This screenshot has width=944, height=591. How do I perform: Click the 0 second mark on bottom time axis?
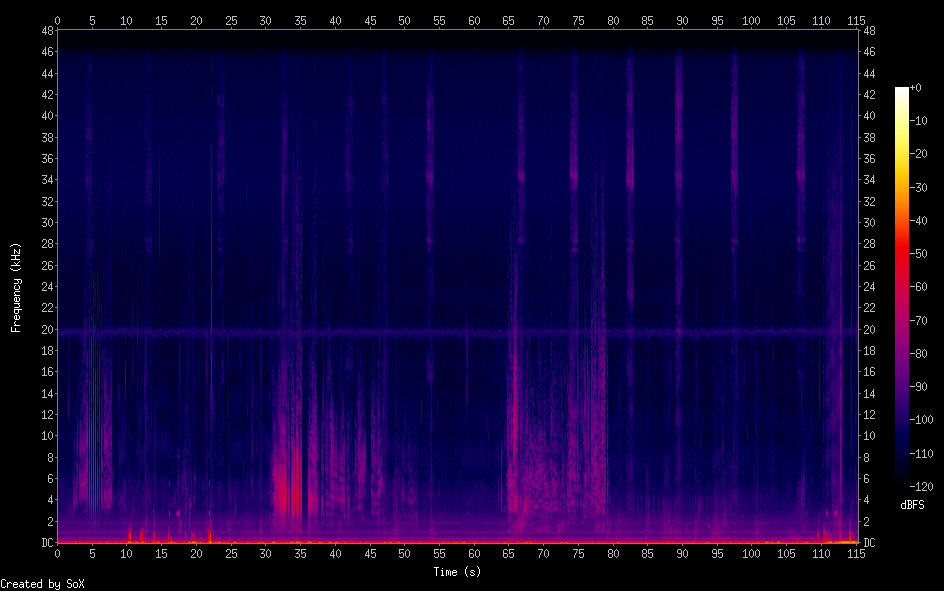(58, 553)
